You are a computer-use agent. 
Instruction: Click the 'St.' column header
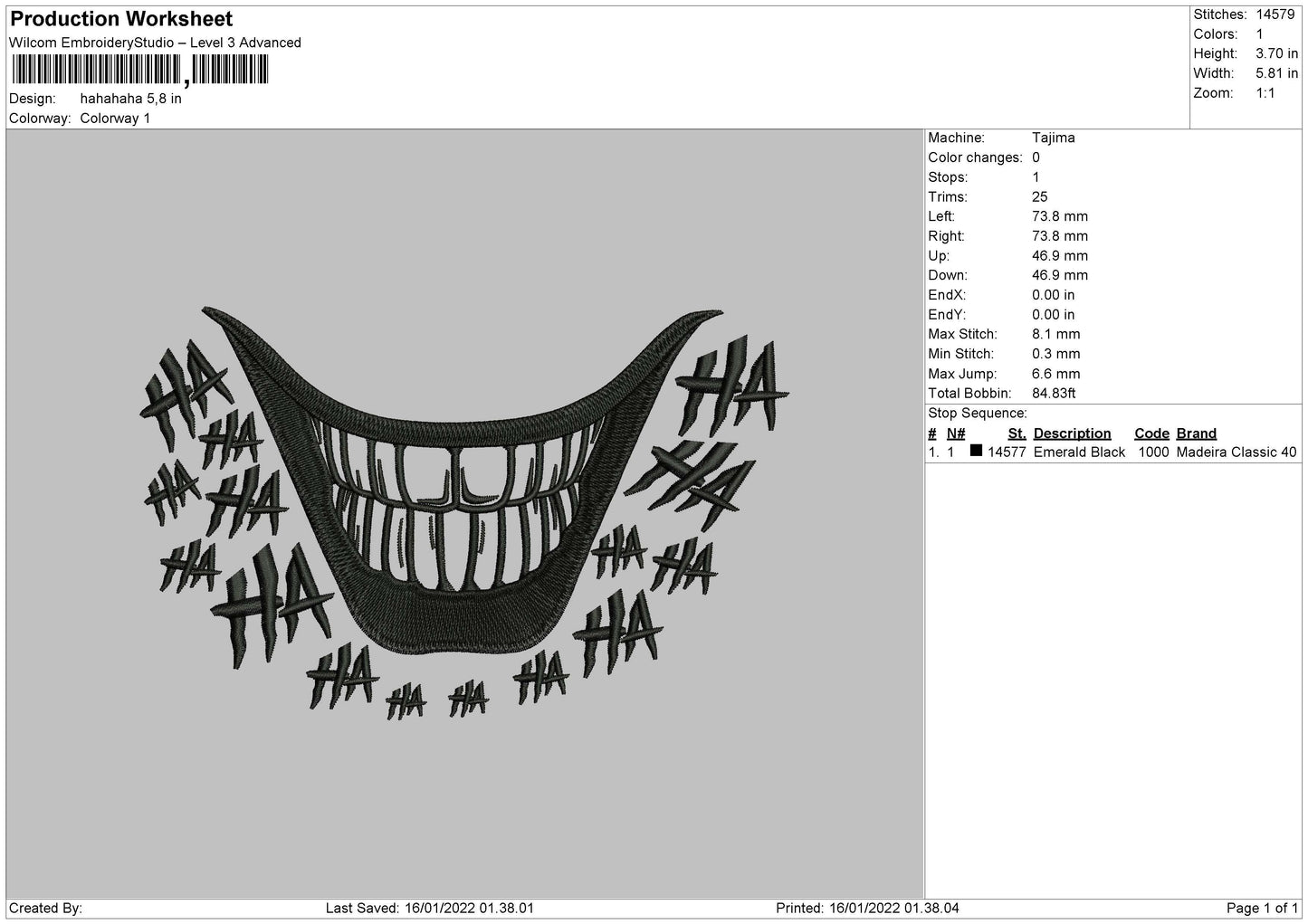[x=1017, y=433]
